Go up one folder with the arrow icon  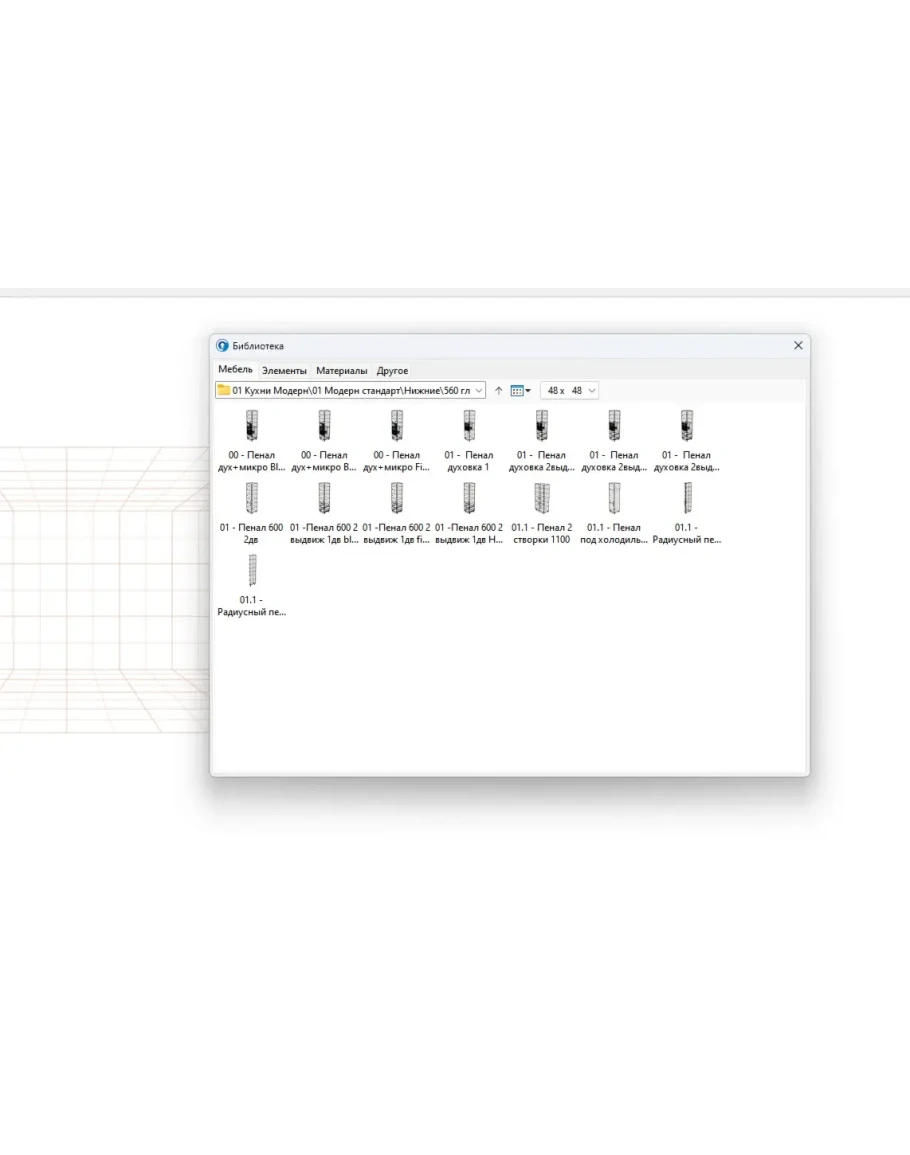click(x=498, y=391)
